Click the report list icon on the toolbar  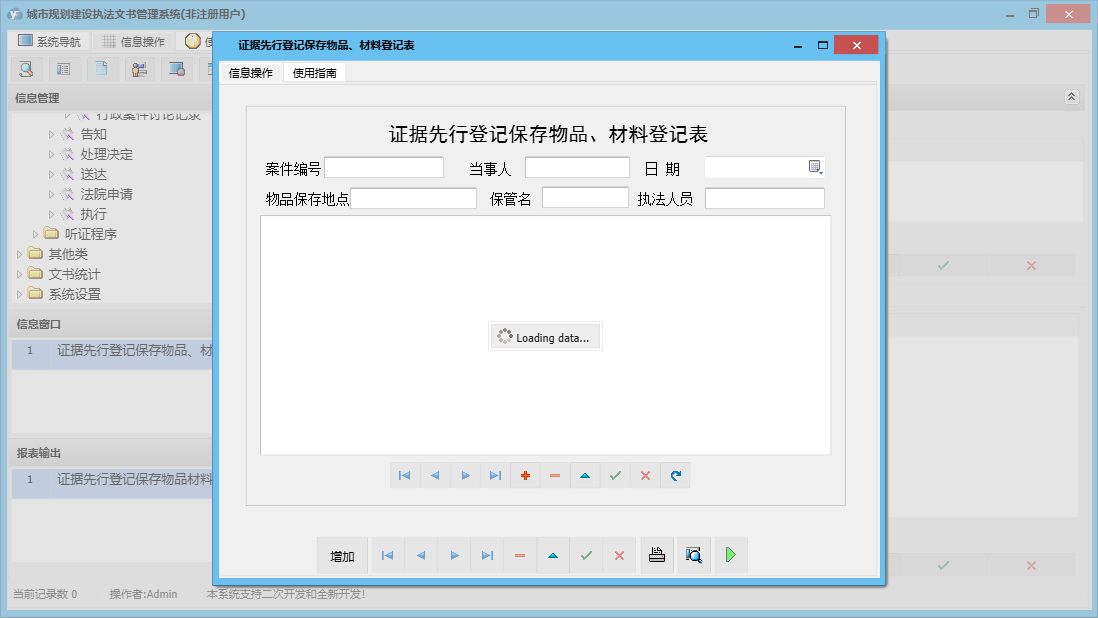63,69
